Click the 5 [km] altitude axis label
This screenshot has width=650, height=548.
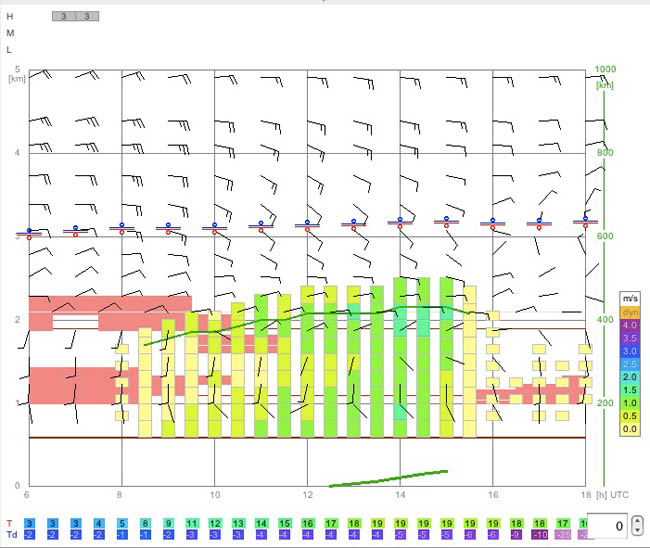[17, 73]
